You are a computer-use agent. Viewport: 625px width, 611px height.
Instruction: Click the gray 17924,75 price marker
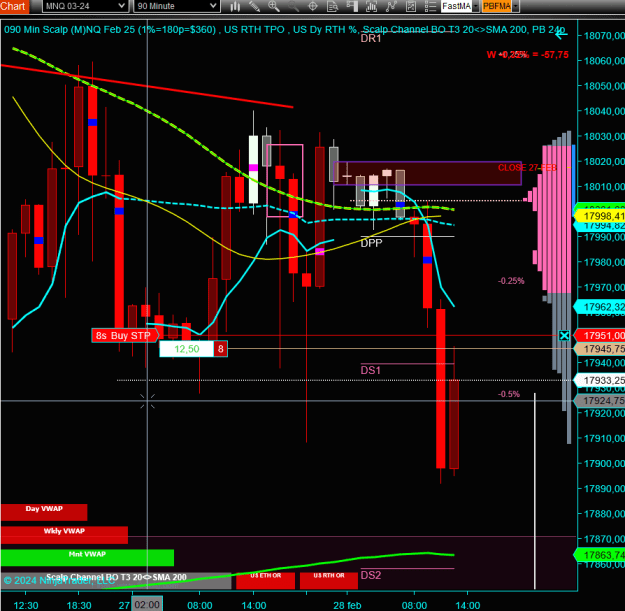[x=600, y=401]
